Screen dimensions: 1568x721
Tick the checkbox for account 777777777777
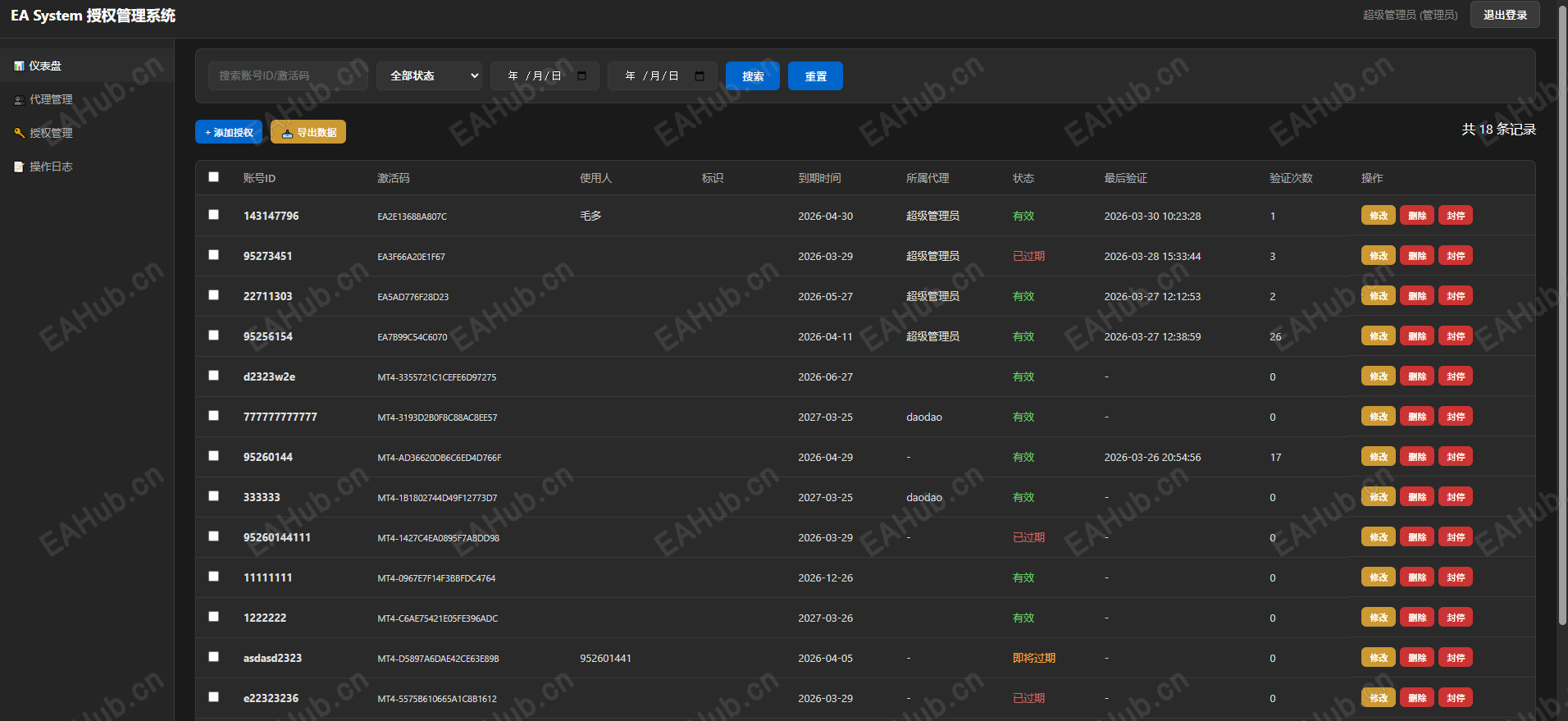(214, 415)
